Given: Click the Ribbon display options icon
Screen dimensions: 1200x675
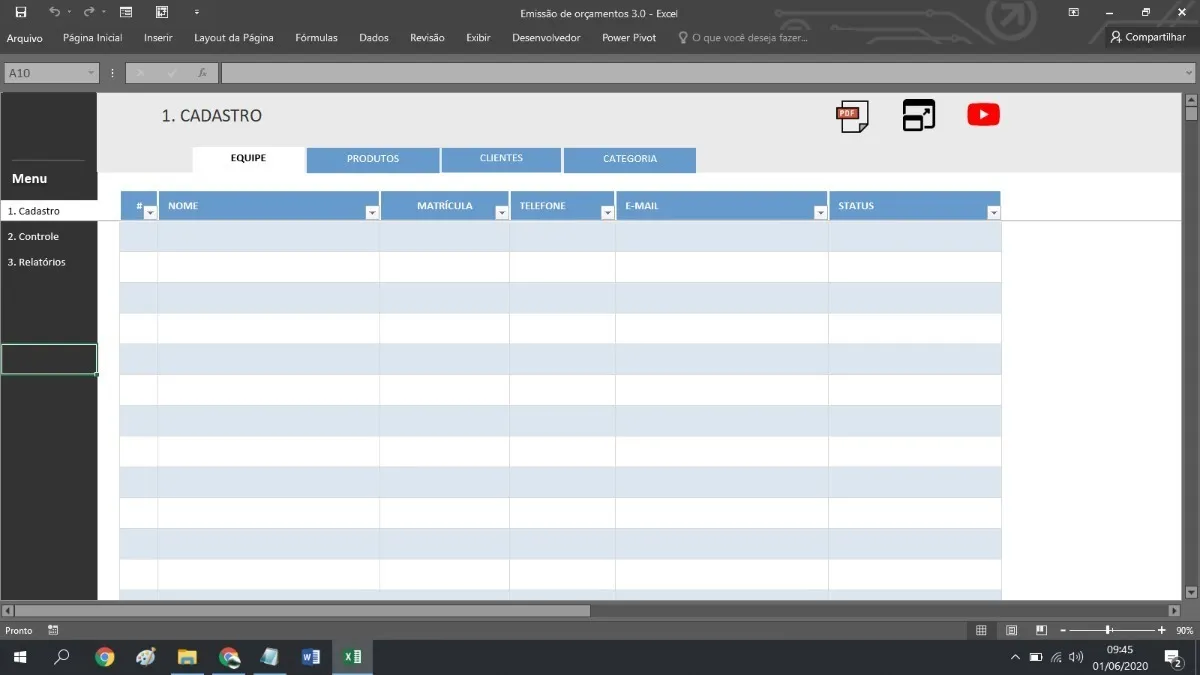Looking at the screenshot, I should [1073, 12].
